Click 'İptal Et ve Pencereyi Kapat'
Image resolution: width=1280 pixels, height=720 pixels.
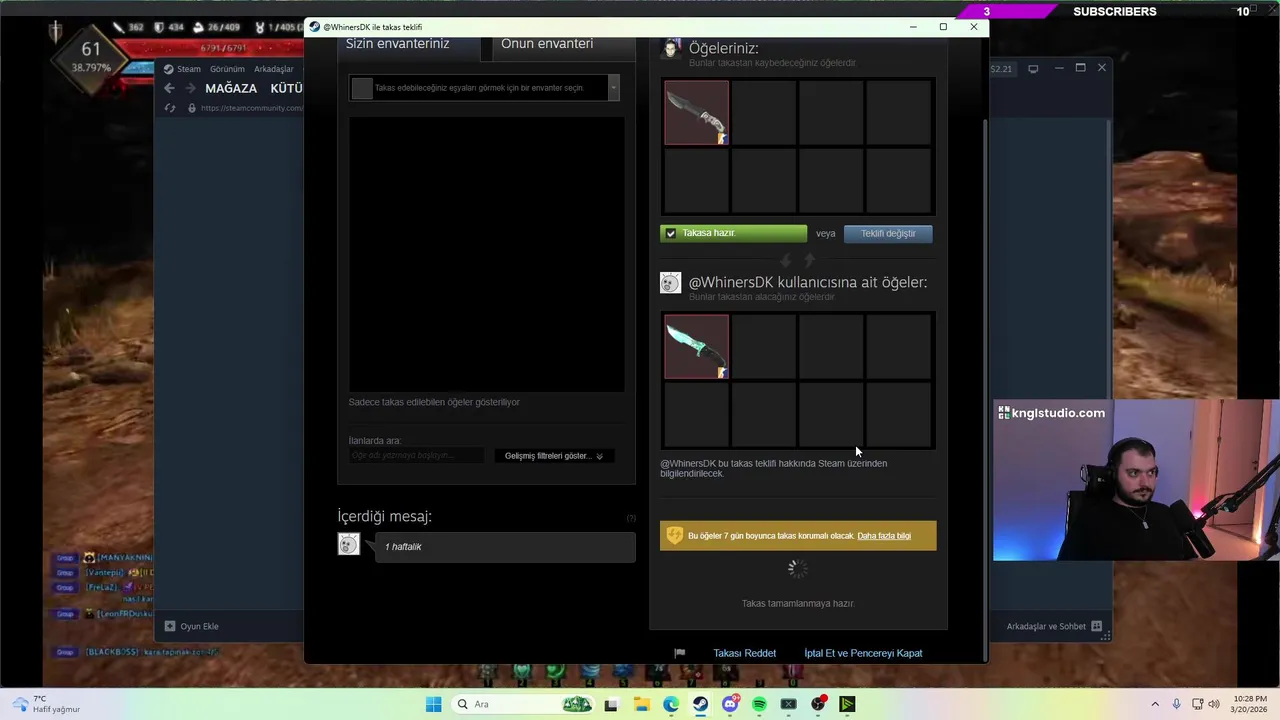tap(863, 653)
